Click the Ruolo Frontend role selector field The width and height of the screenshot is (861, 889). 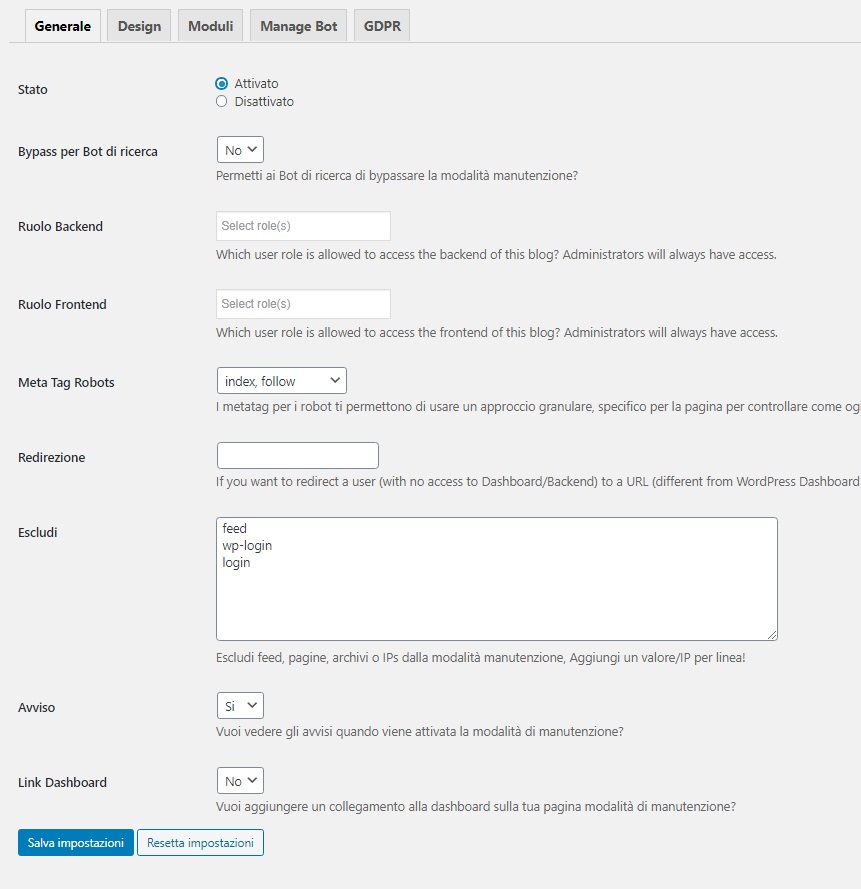click(x=303, y=304)
